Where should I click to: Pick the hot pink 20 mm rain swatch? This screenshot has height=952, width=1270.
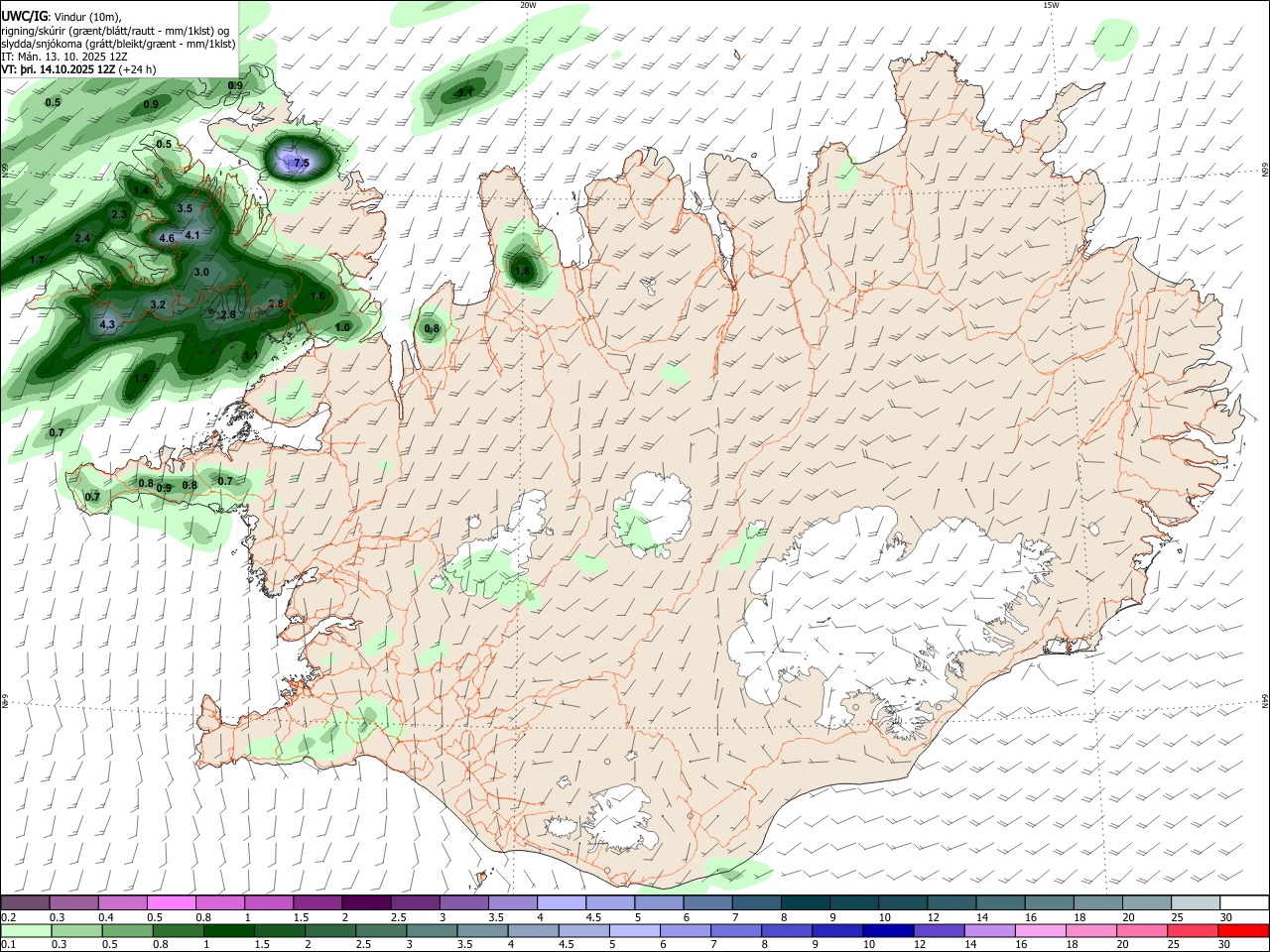pos(1140,930)
